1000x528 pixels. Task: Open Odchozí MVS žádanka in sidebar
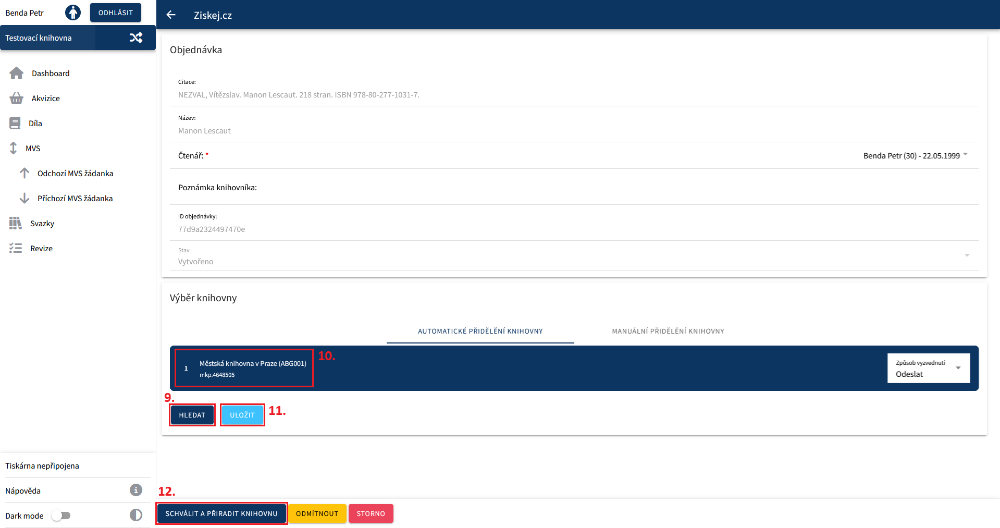(x=75, y=173)
